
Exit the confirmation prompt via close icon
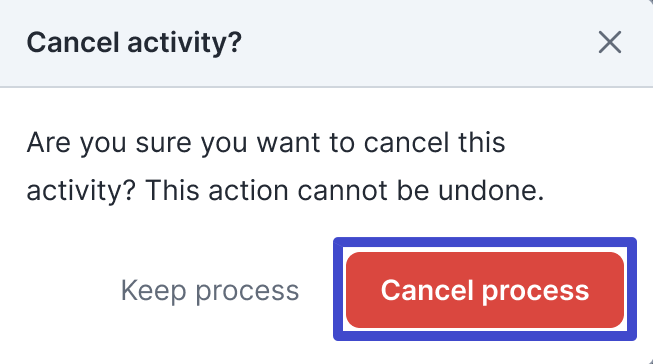click(x=610, y=42)
